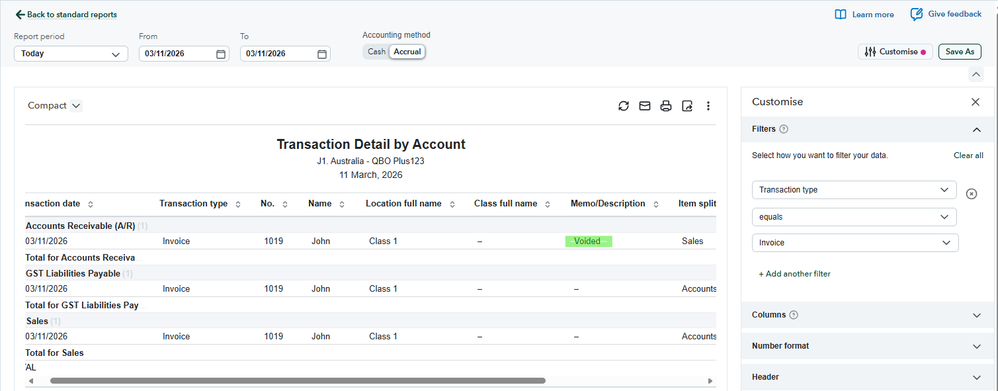Open the From date calendar picker
Viewport: 998px width, 391px height.
(x=221, y=54)
